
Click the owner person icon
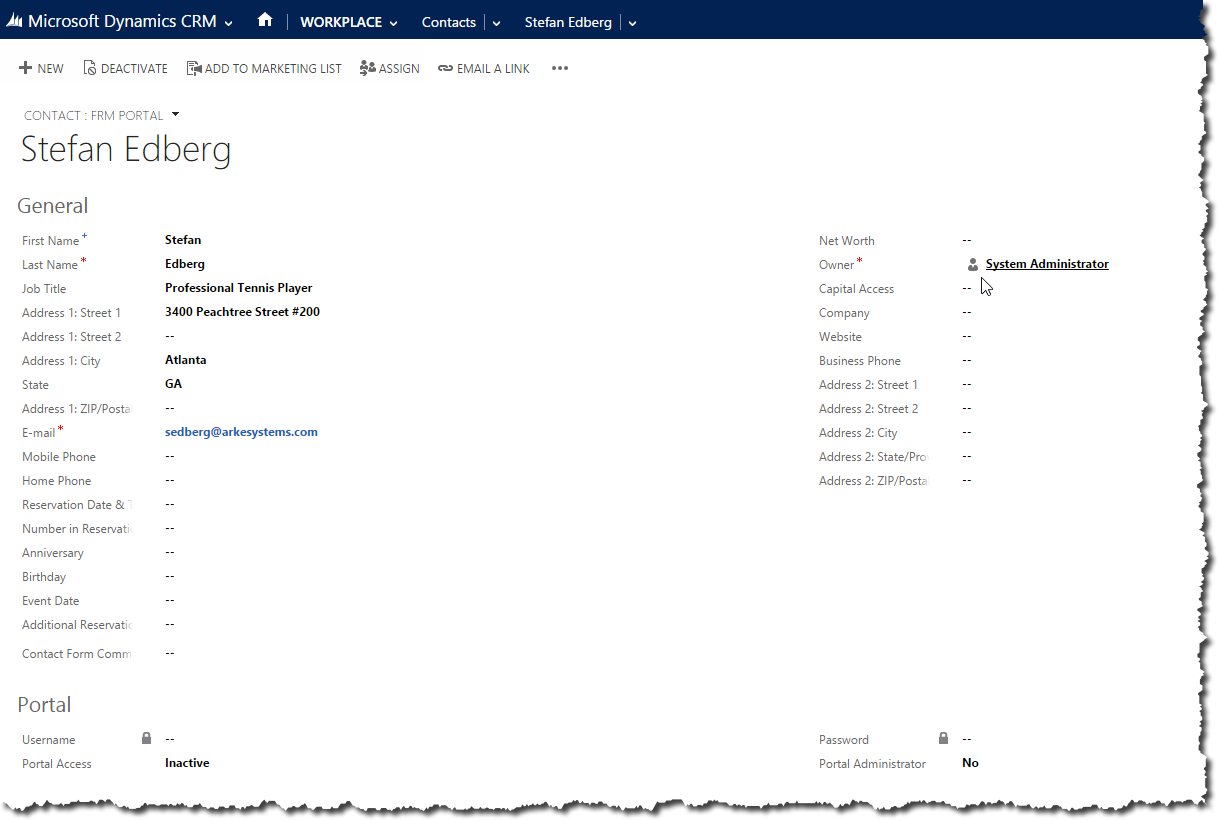(973, 265)
